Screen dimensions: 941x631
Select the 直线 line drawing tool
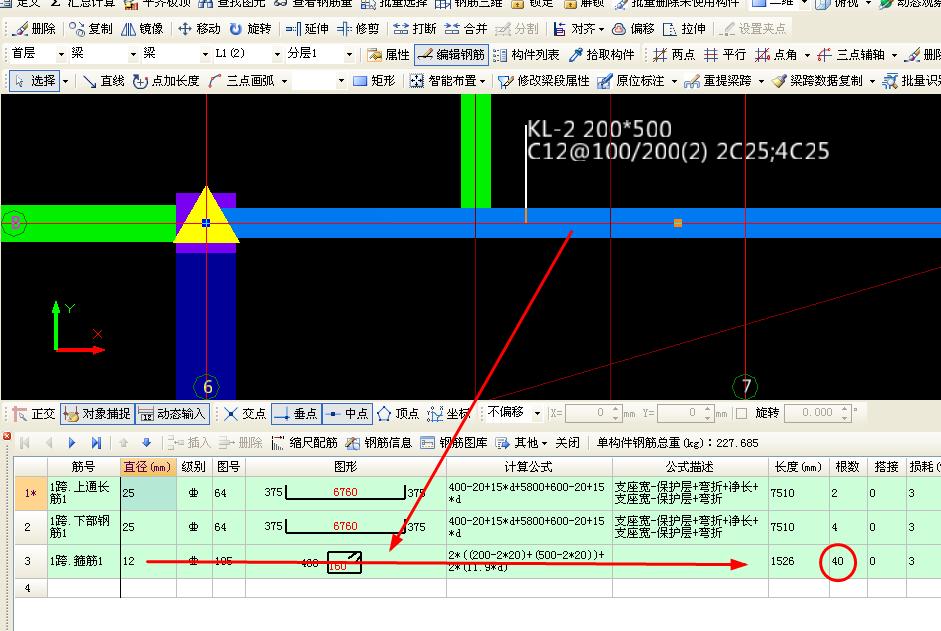click(x=103, y=80)
